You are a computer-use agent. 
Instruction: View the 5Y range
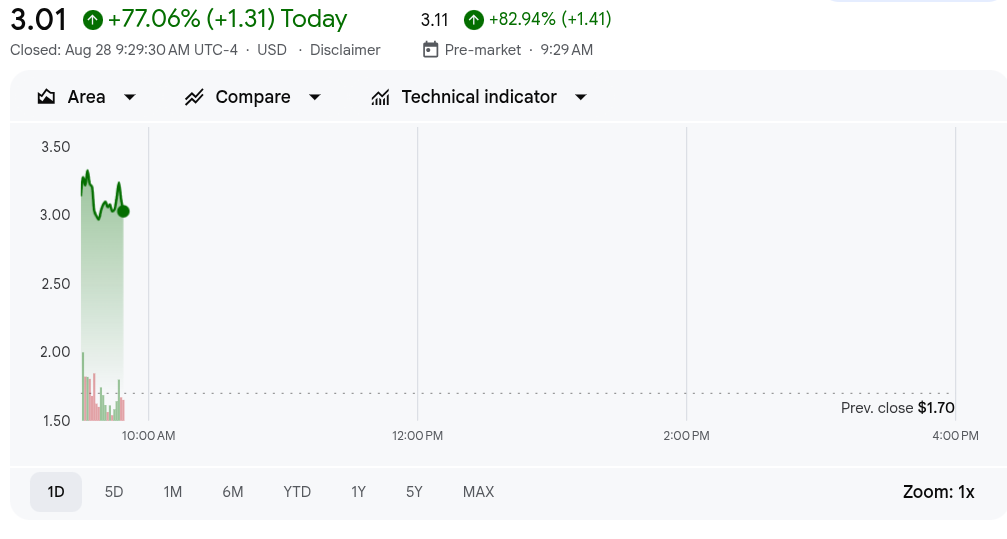point(414,492)
